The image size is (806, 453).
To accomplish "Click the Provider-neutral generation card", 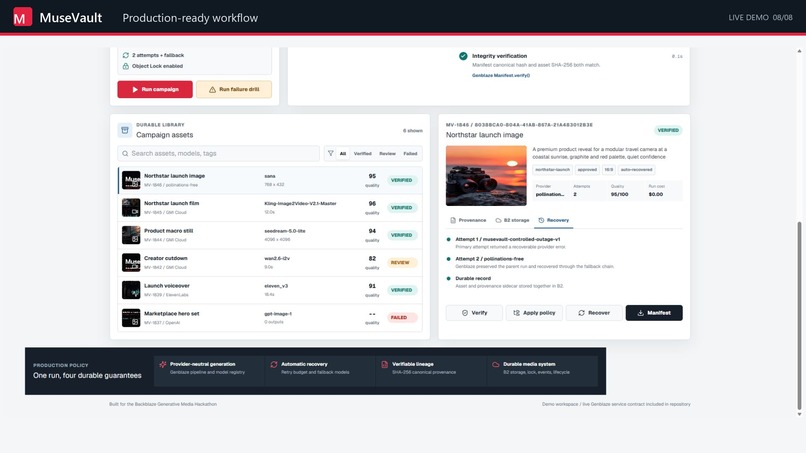I will 209,371.
